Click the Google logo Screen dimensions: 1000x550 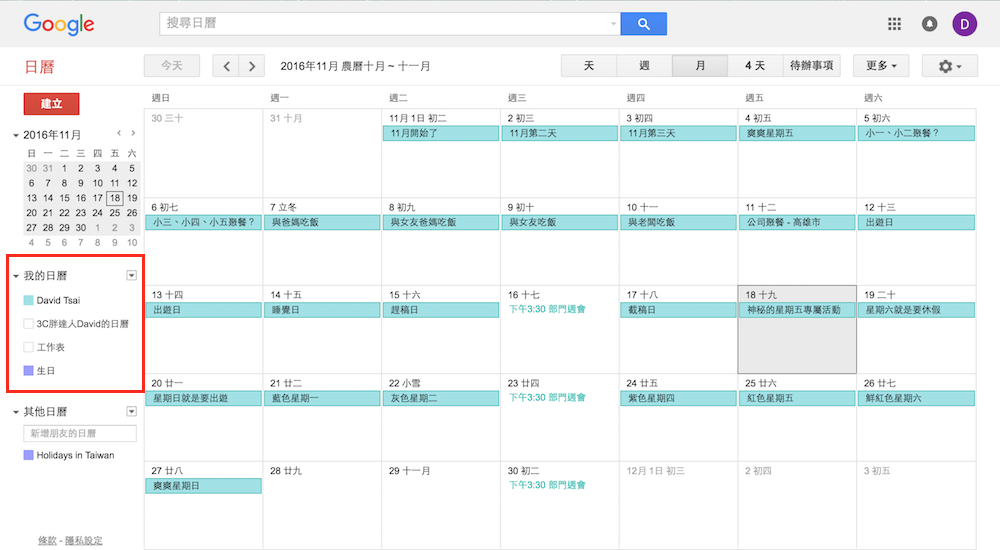tap(59, 24)
